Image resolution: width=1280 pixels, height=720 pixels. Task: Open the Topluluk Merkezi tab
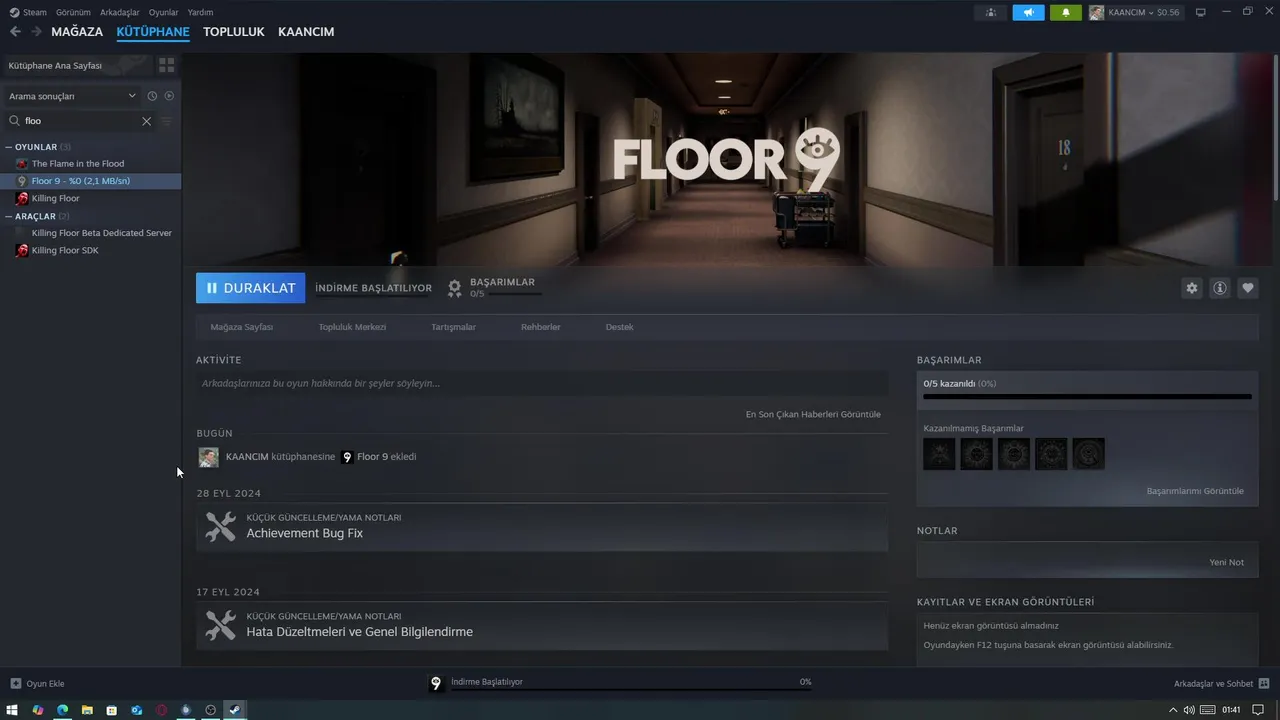point(352,327)
